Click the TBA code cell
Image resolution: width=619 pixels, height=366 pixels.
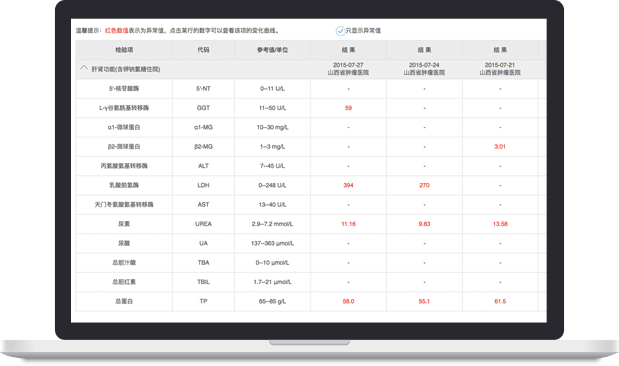203,263
